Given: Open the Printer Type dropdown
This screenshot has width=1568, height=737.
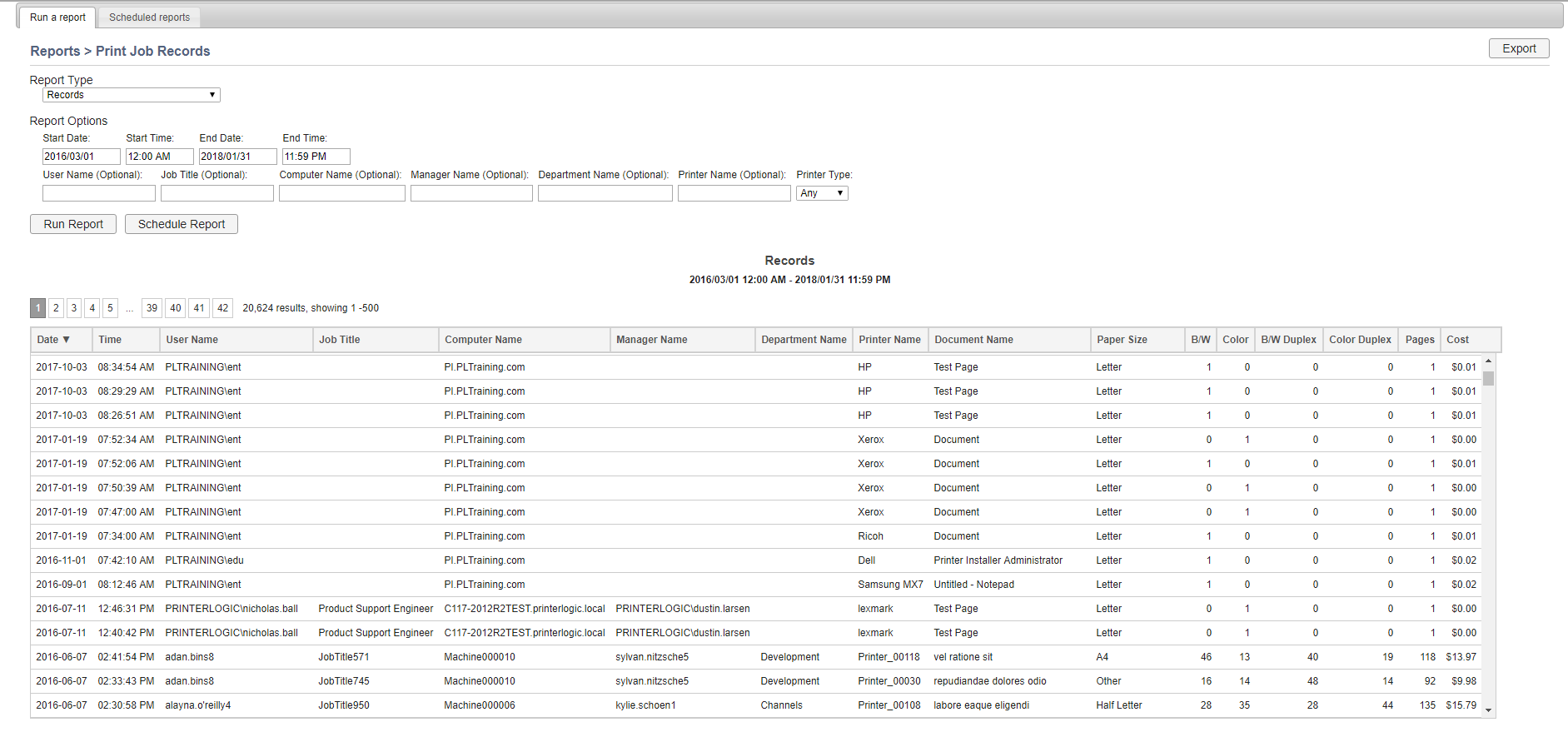Looking at the screenshot, I should pos(821,193).
